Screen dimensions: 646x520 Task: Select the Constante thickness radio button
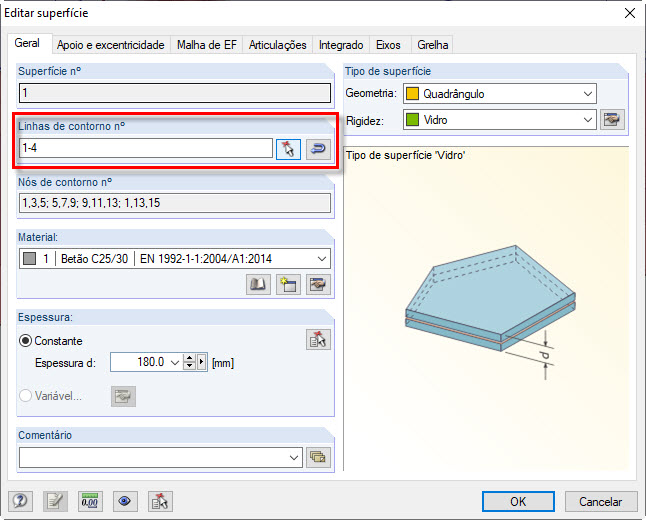pyautogui.click(x=26, y=341)
